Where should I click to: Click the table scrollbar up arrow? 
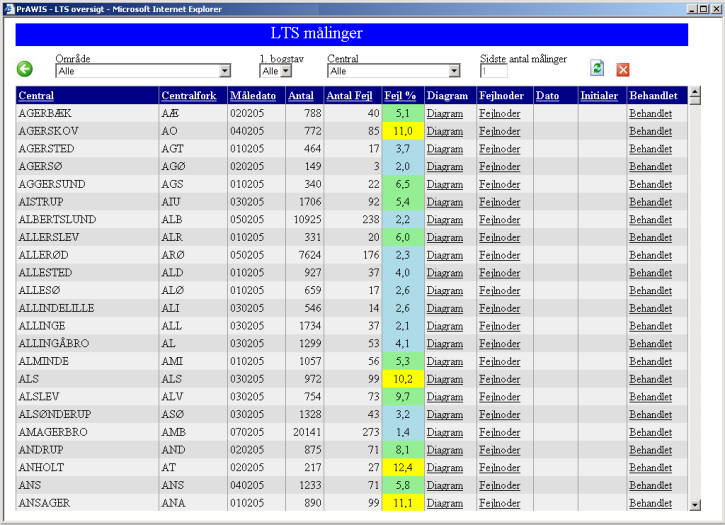[694, 92]
